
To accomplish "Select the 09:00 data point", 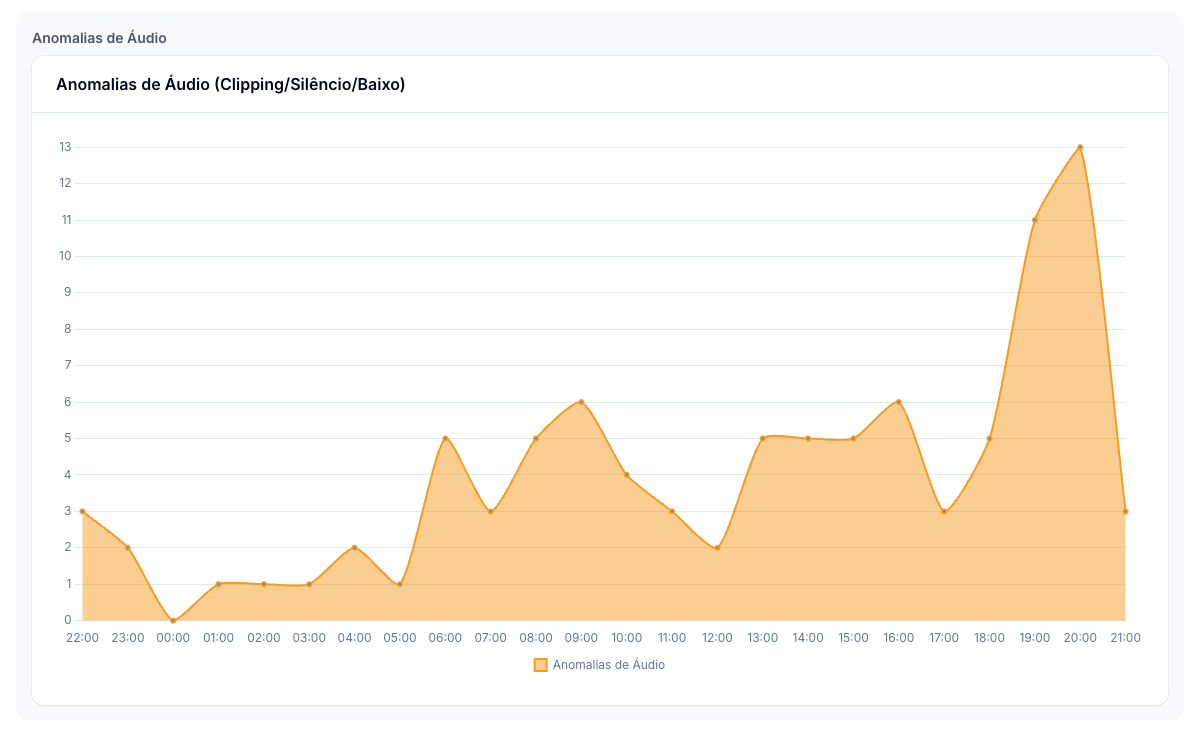I will pyautogui.click(x=581, y=402).
